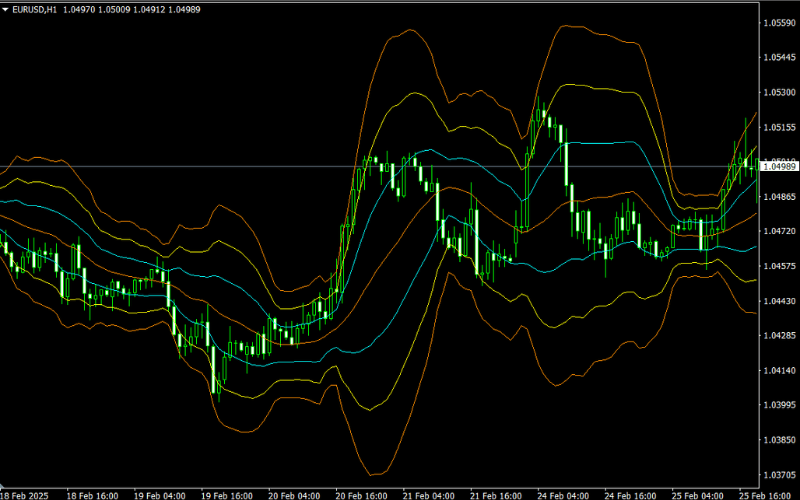Click the 1.03850 price axis value
800x500 pixels.
click(x=778, y=440)
